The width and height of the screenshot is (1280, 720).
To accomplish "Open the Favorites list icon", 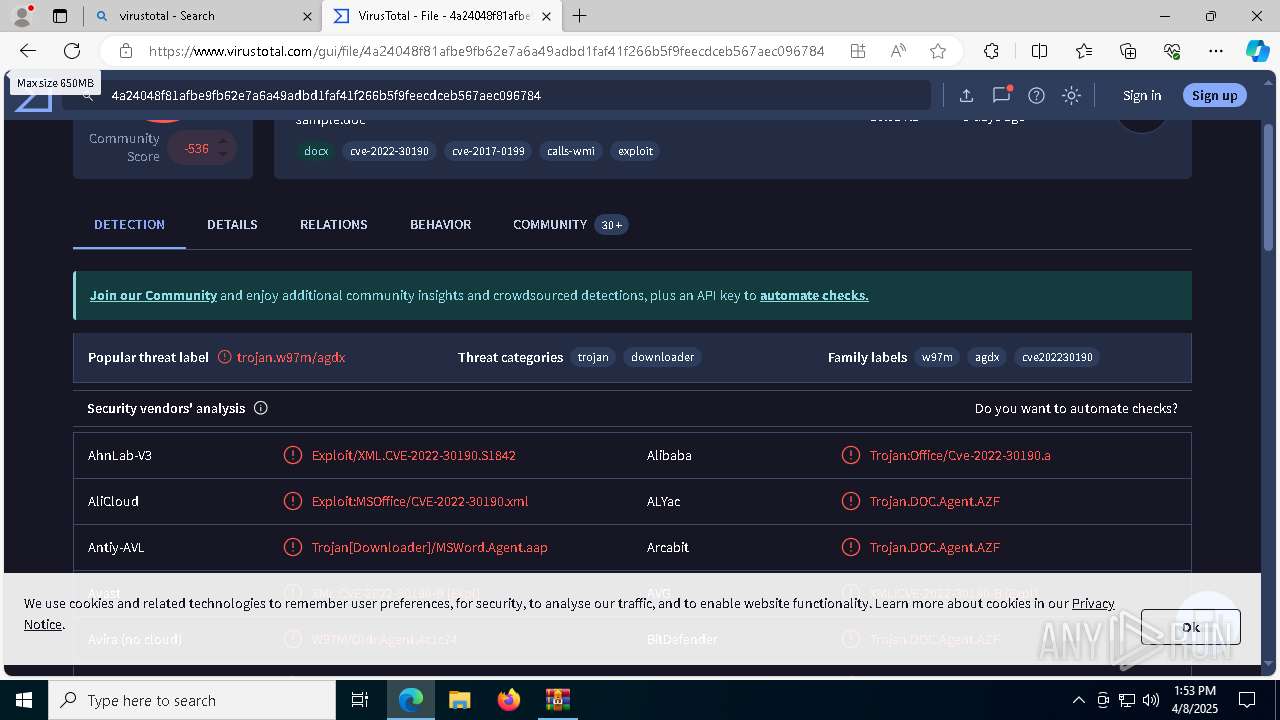I will pos(1084,51).
